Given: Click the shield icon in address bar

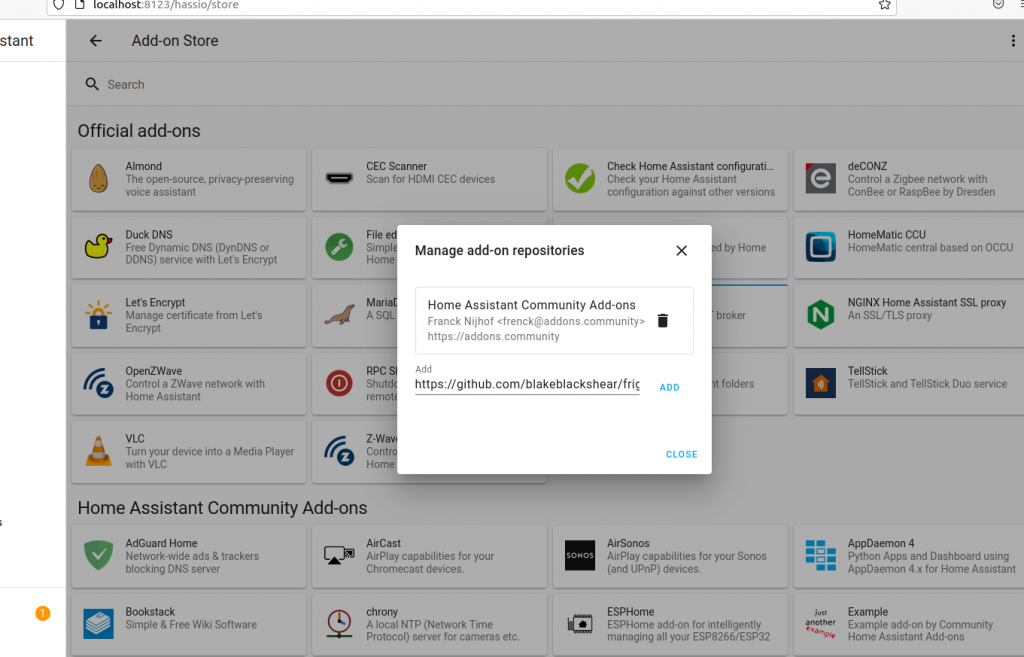Looking at the screenshot, I should pos(59,5).
